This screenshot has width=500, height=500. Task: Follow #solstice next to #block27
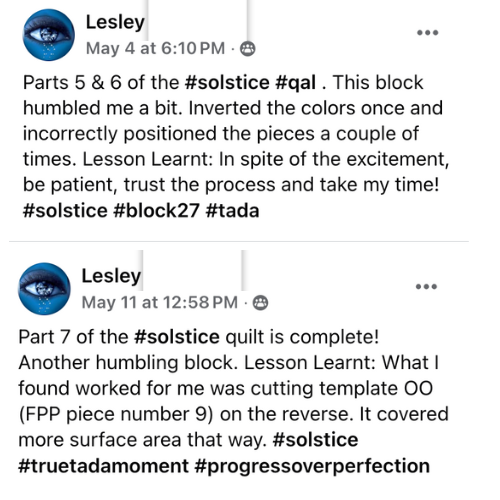click(x=65, y=211)
